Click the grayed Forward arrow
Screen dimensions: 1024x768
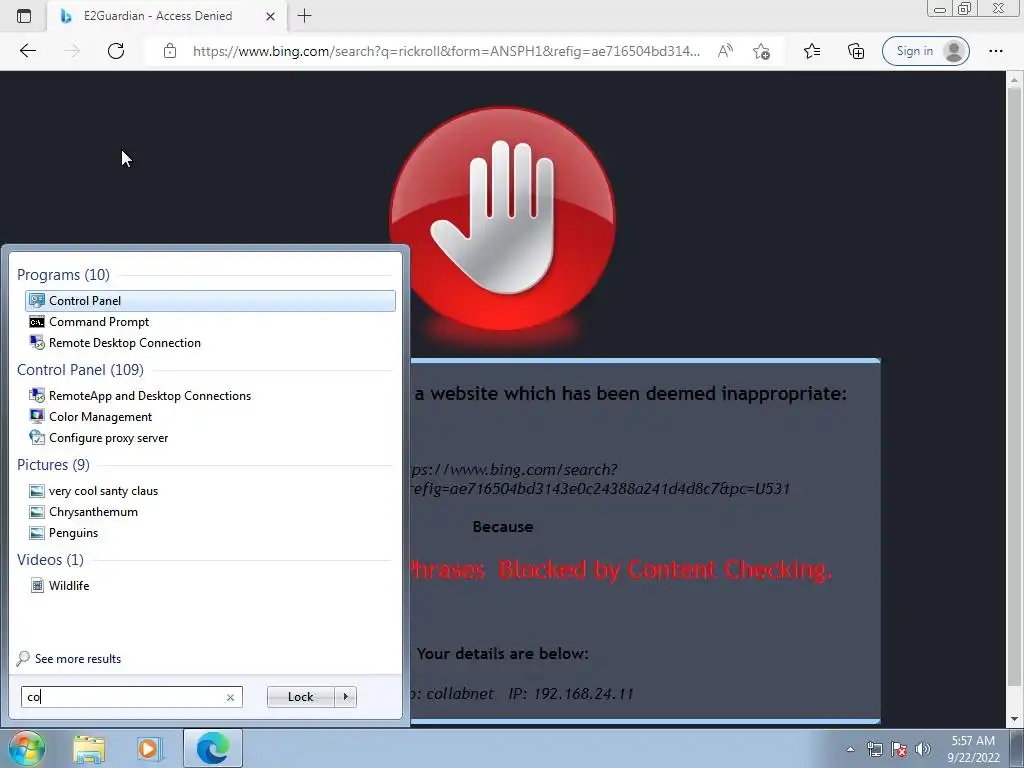(72, 51)
